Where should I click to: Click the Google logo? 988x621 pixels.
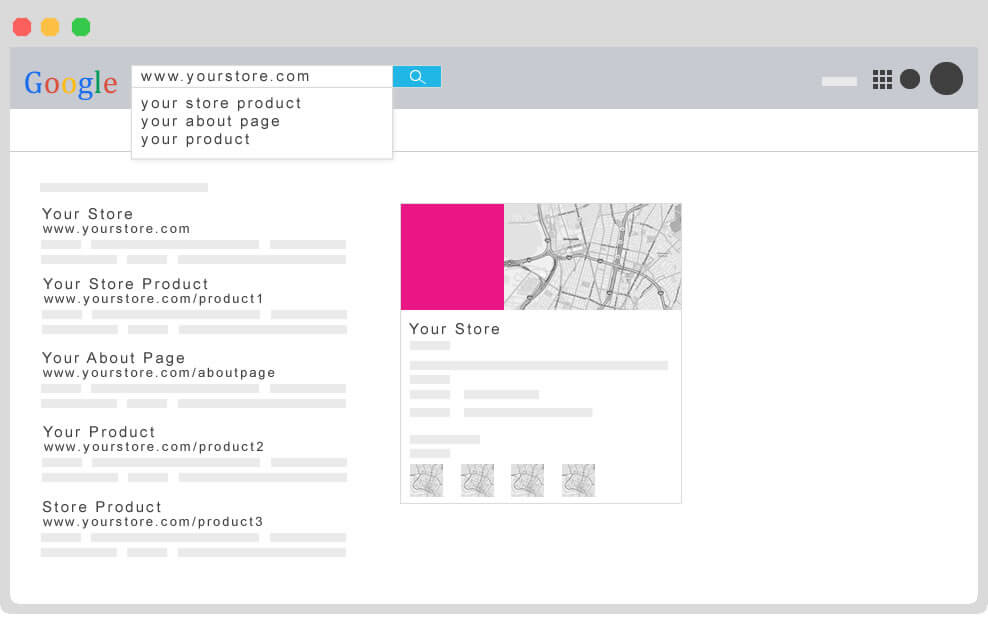[69, 82]
